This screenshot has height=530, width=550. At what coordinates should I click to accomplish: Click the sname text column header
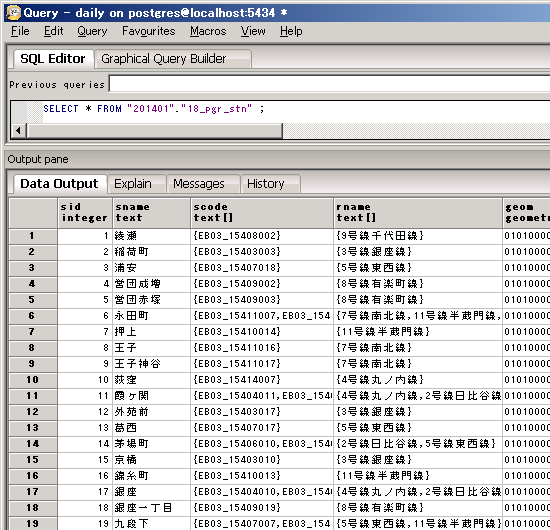(x=152, y=213)
